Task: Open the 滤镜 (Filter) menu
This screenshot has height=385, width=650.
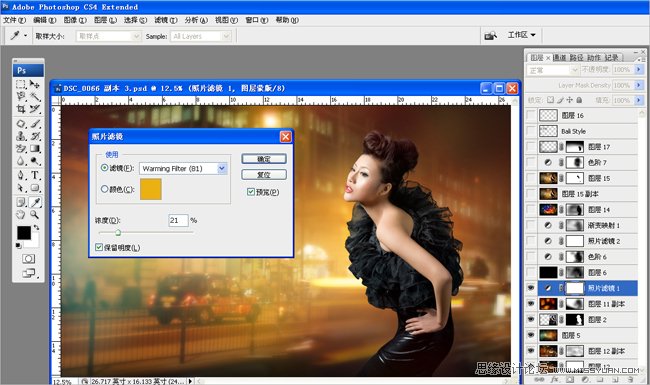Action: coord(166,20)
